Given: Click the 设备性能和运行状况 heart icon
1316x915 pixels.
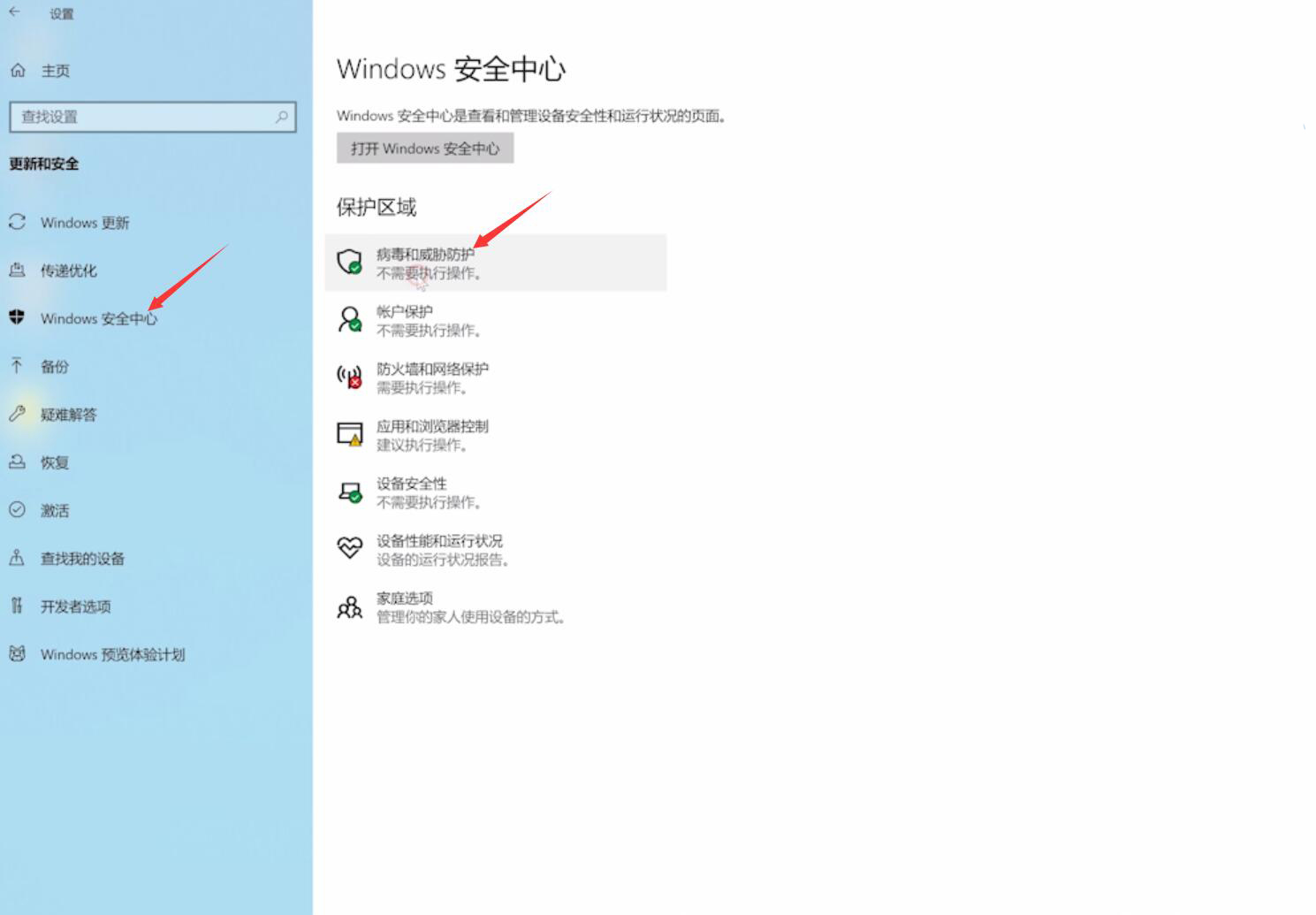Looking at the screenshot, I should (x=350, y=548).
